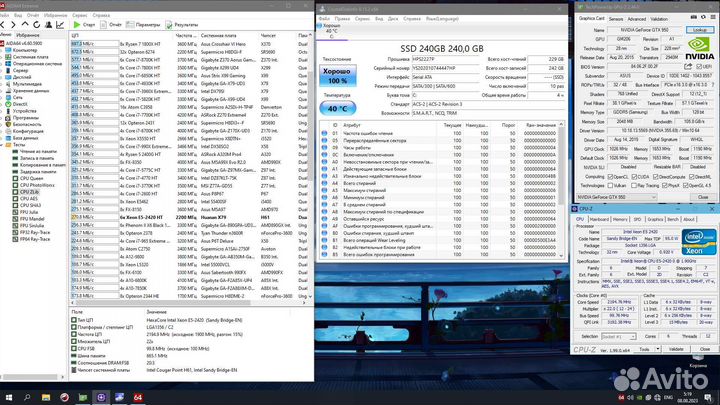
Task: Select Операционная система in AIDA64 tree
Action: (x=33, y=64)
